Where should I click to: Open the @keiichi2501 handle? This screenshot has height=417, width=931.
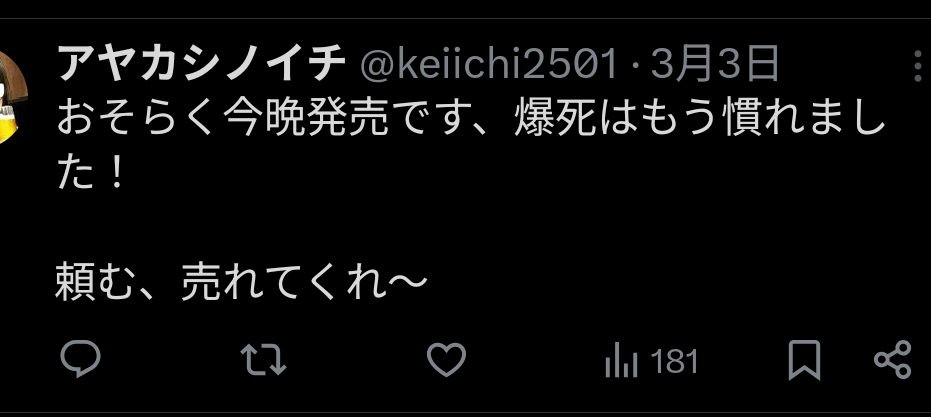pyautogui.click(x=489, y=64)
